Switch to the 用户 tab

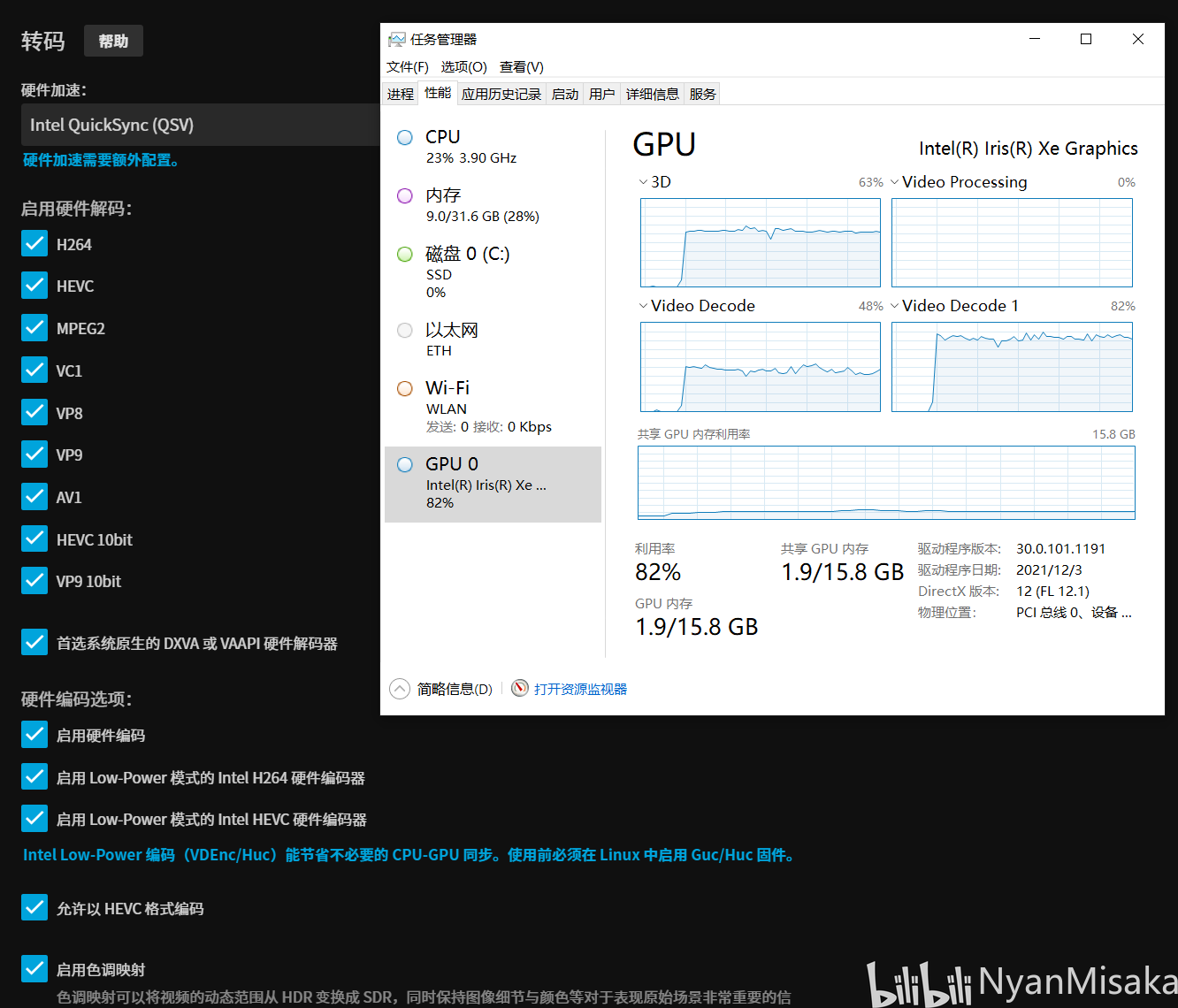(602, 94)
